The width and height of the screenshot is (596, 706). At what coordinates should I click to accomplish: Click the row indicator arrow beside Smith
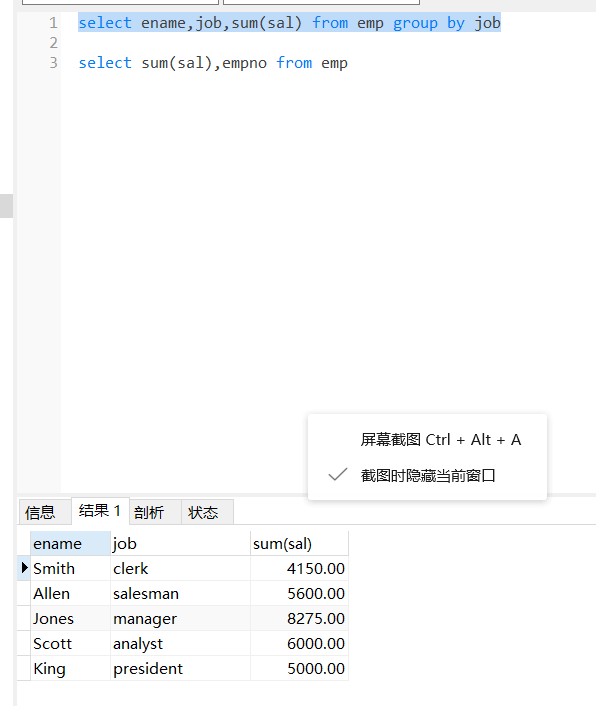point(24,568)
